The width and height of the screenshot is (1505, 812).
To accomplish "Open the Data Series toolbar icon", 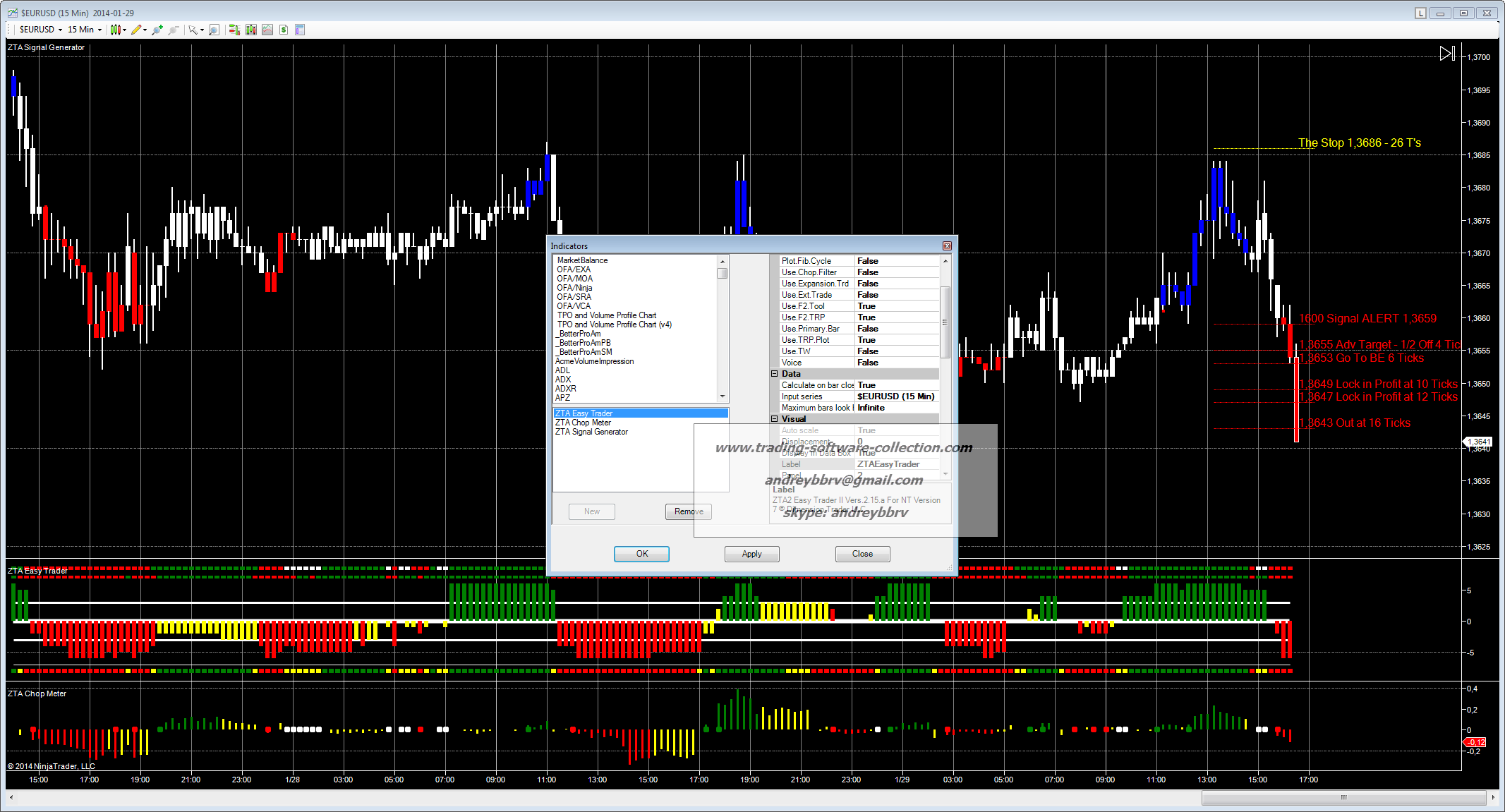I will pos(250,30).
